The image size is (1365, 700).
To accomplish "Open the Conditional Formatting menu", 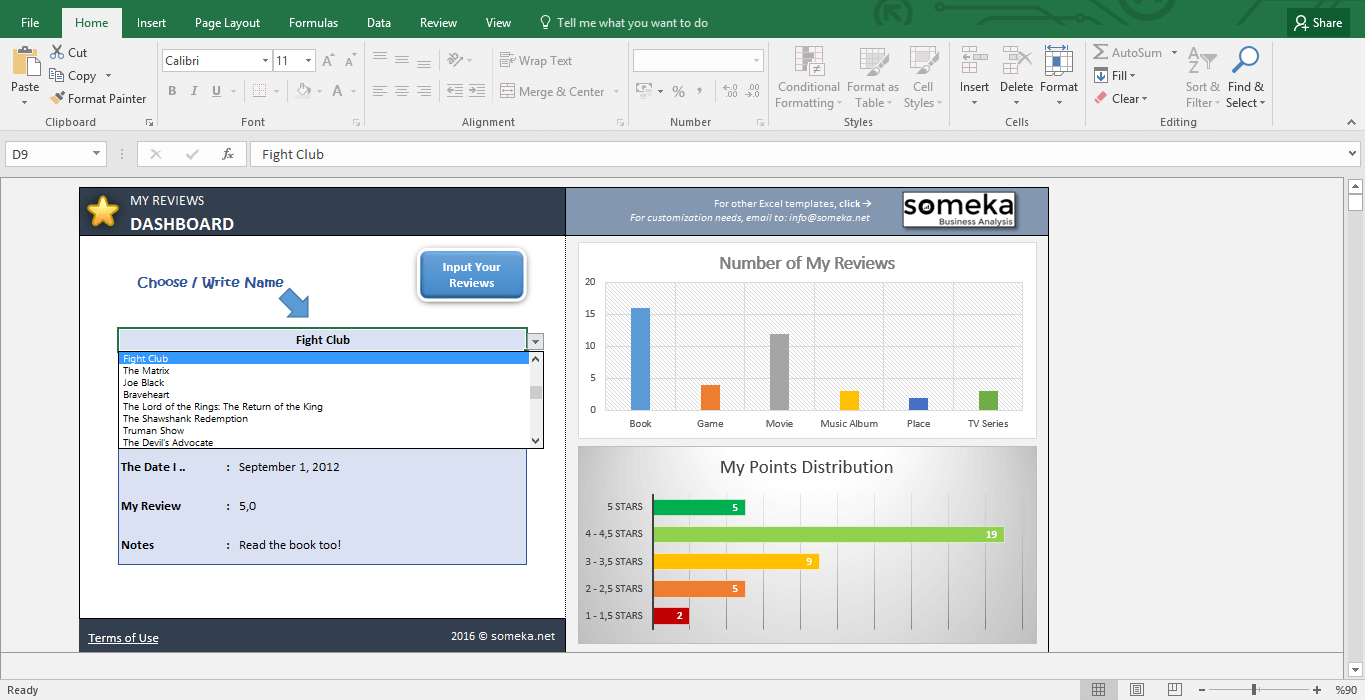I will (809, 78).
